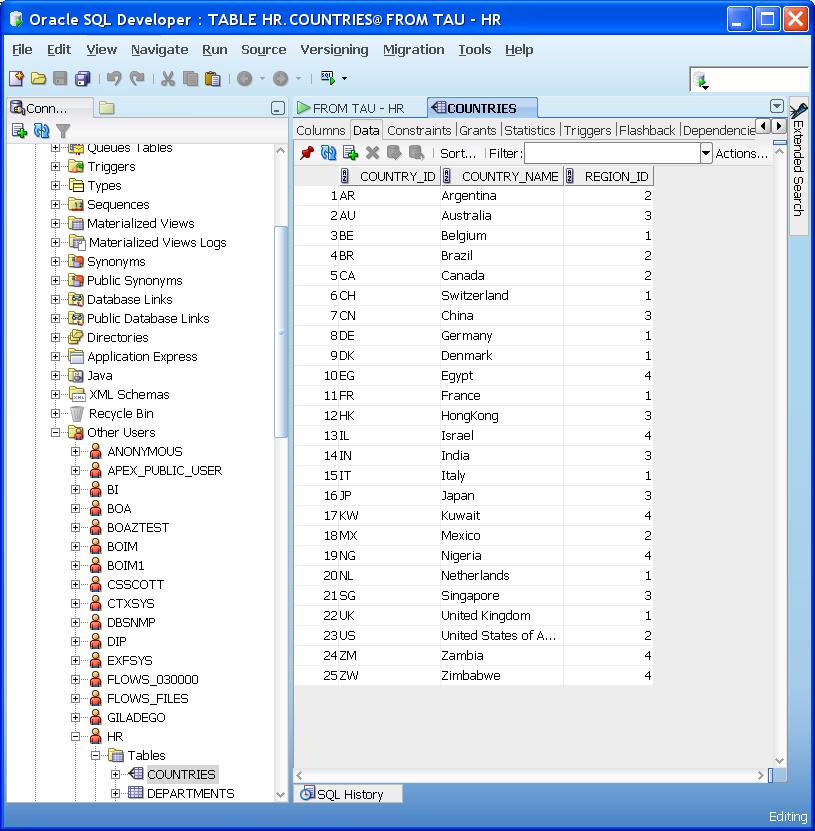Click the connections tree vertical scrollbar

pyautogui.click(x=281, y=331)
